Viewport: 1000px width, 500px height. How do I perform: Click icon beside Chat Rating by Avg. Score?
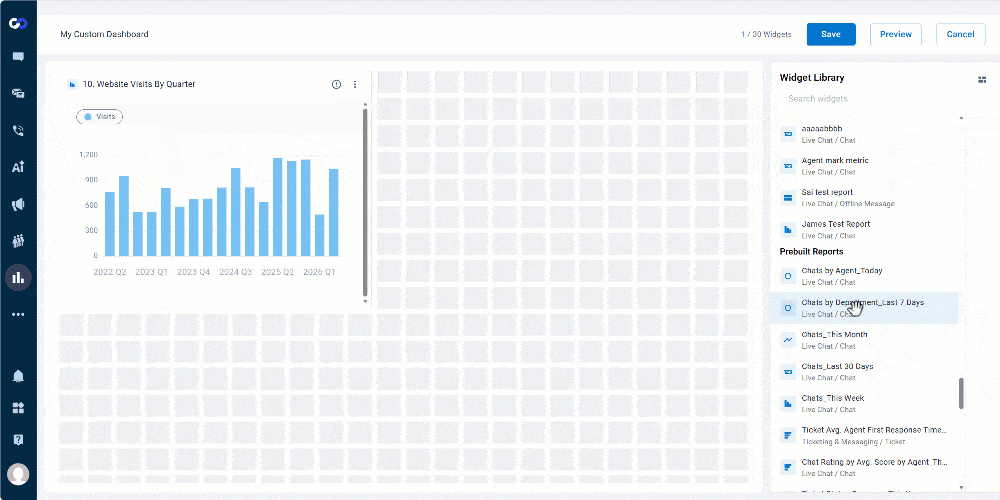[x=788, y=467]
